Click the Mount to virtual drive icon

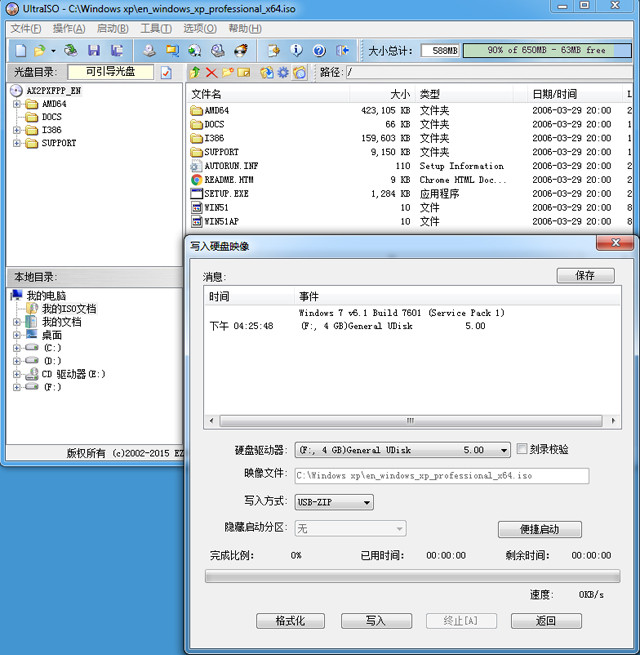(217, 51)
